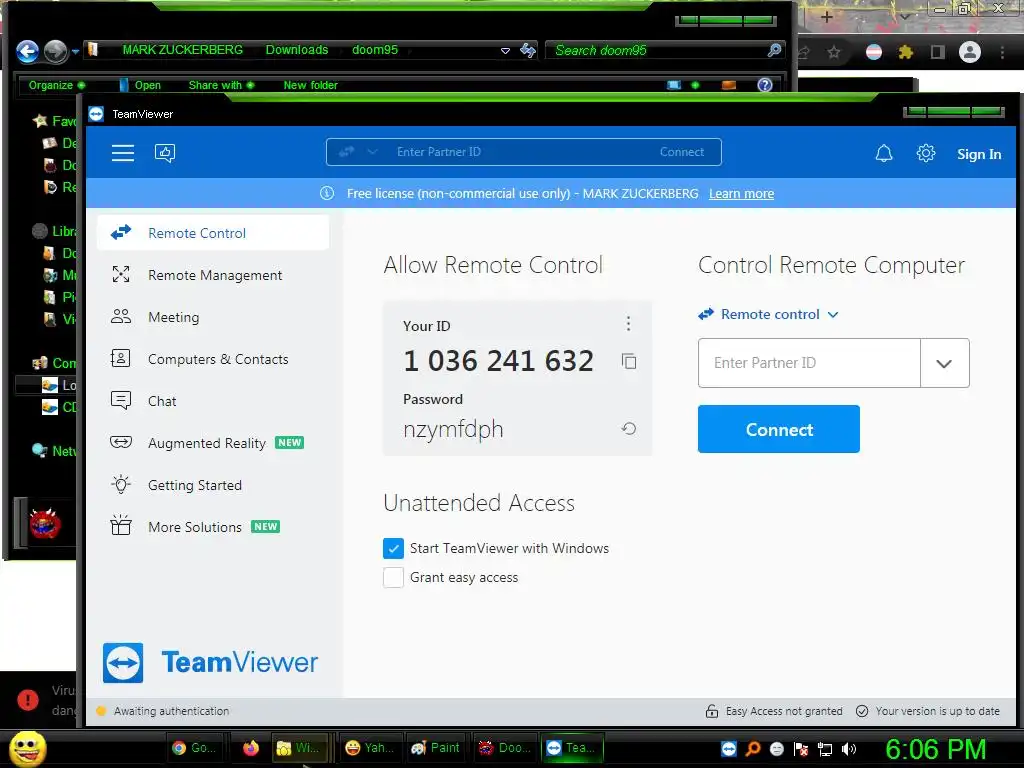Image resolution: width=1024 pixels, height=768 pixels.
Task: Click the volume speaker tray icon
Action: tap(849, 749)
